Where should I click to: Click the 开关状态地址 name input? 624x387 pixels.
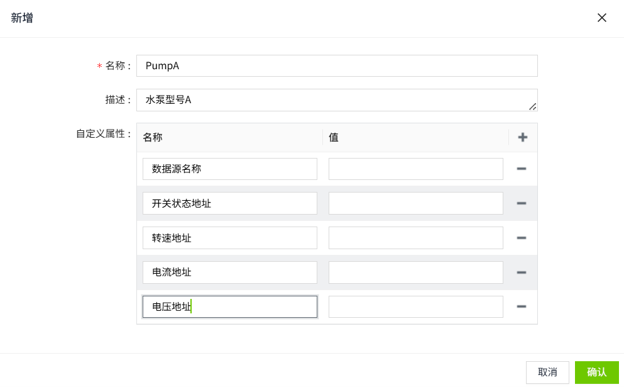pyautogui.click(x=230, y=203)
